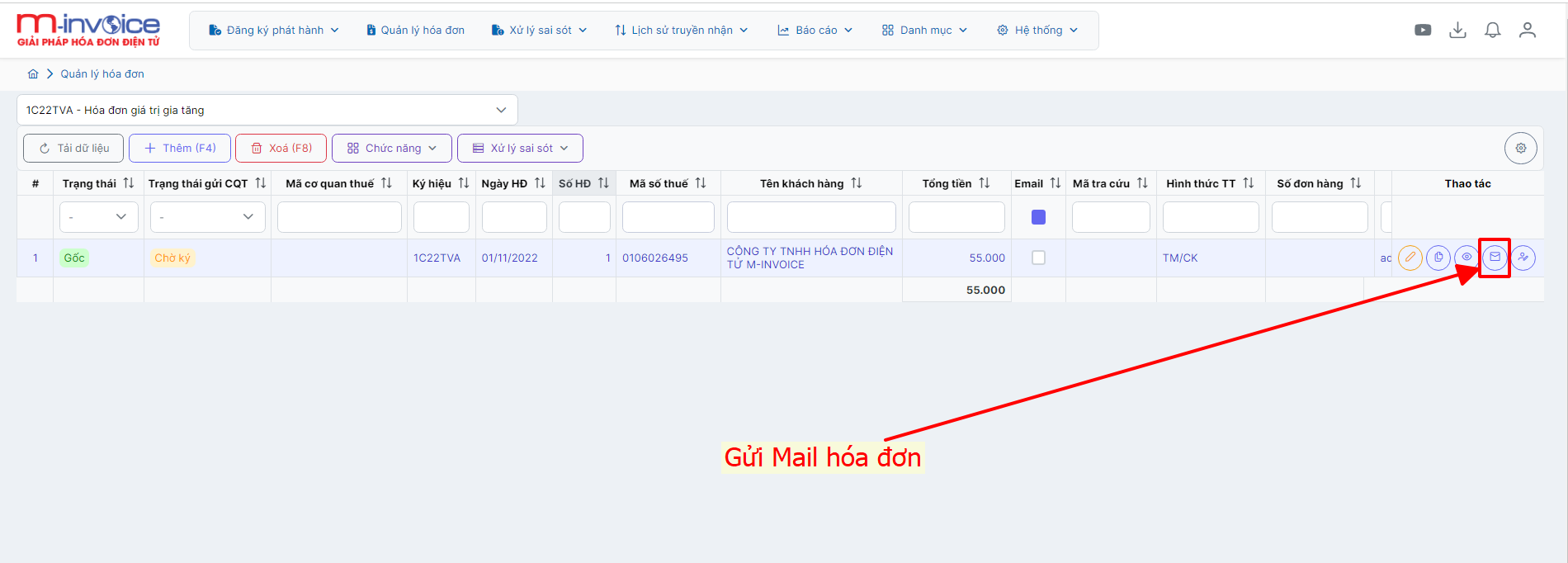Click the Chờ ký status tag
This screenshot has width=1568, height=563.
click(172, 258)
